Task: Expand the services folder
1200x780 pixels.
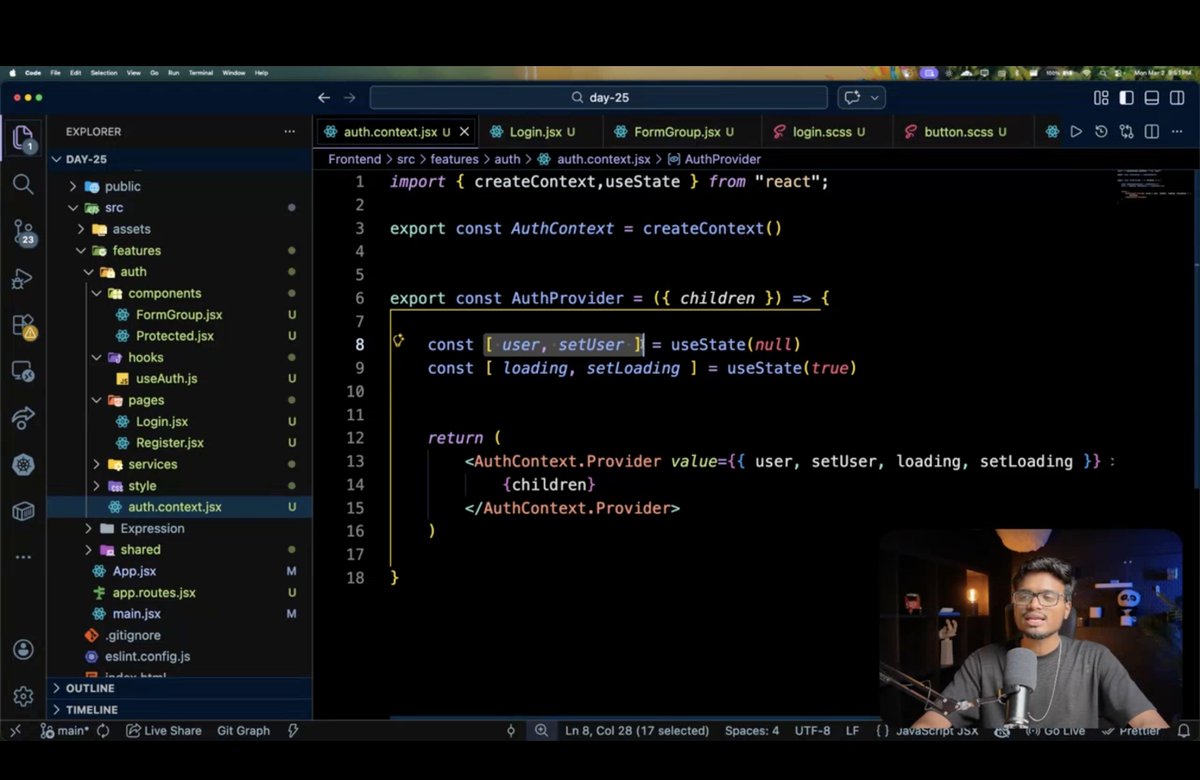Action: (97, 464)
